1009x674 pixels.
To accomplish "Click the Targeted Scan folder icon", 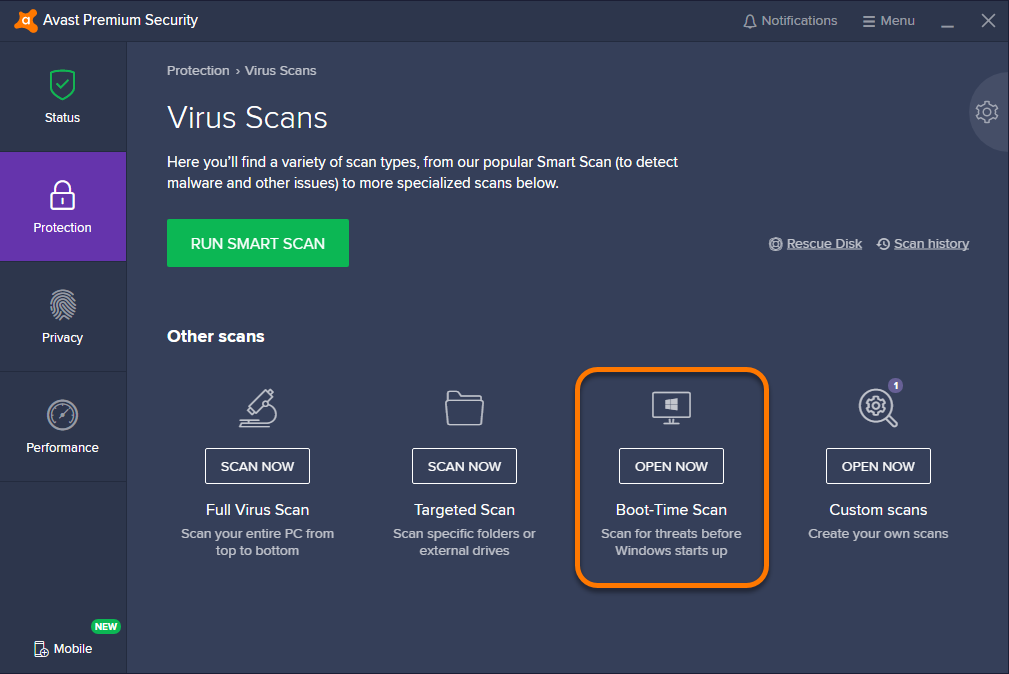I will click(464, 407).
